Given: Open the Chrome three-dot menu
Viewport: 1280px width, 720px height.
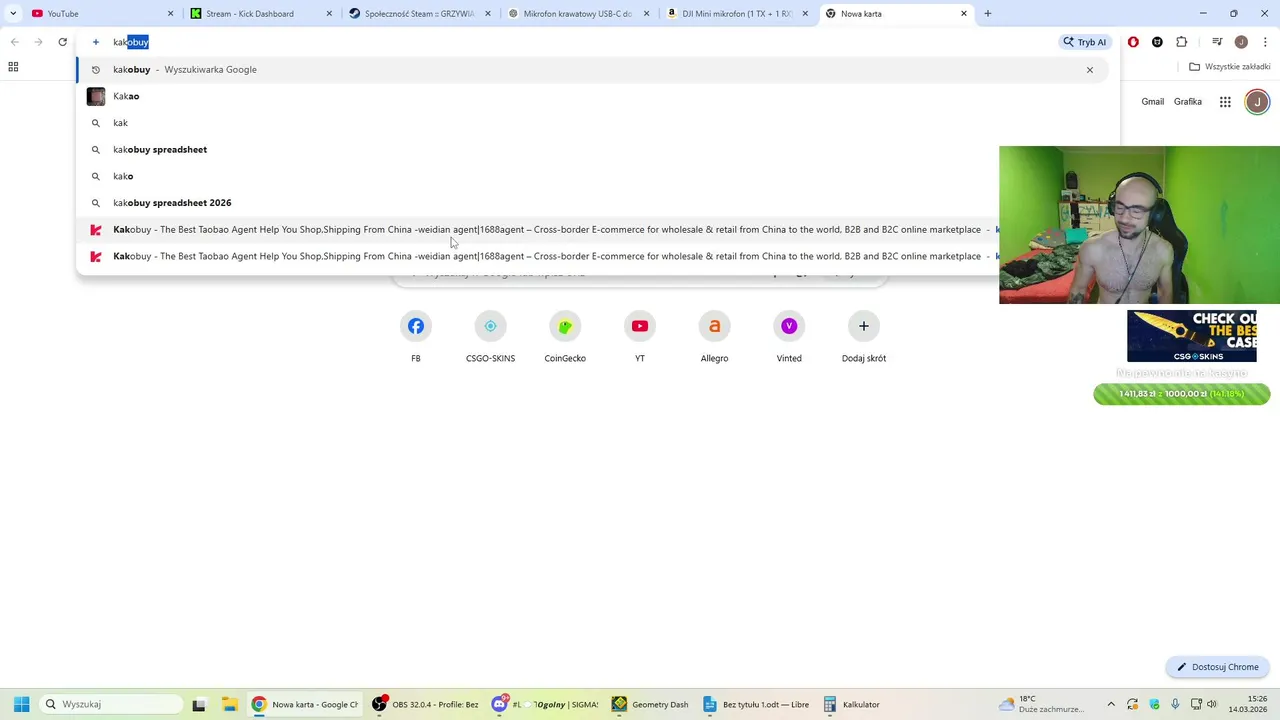Looking at the screenshot, I should (x=1265, y=42).
